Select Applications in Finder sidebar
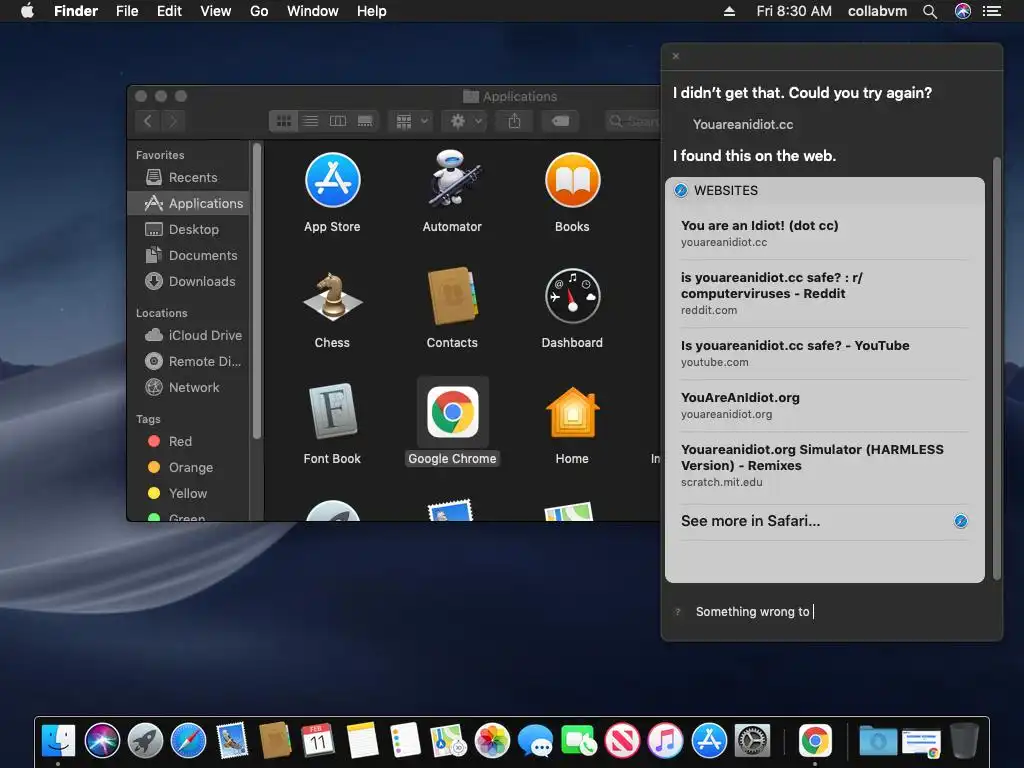 (188, 203)
